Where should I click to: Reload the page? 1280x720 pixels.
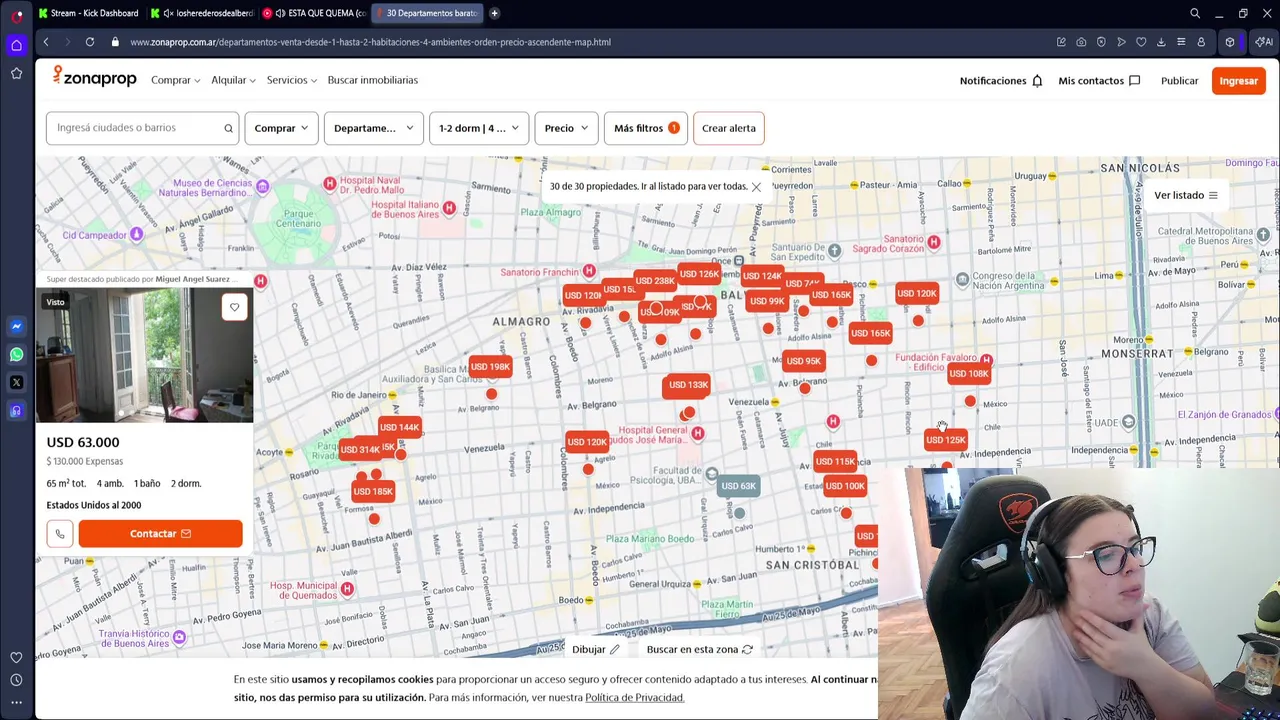coord(90,42)
